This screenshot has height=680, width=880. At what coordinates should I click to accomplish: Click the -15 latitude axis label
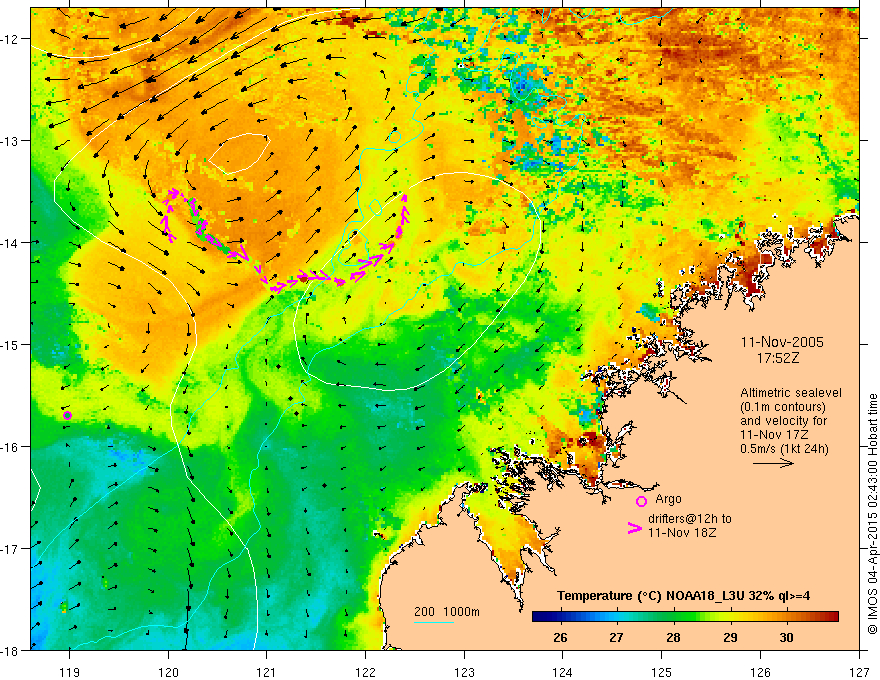point(10,344)
